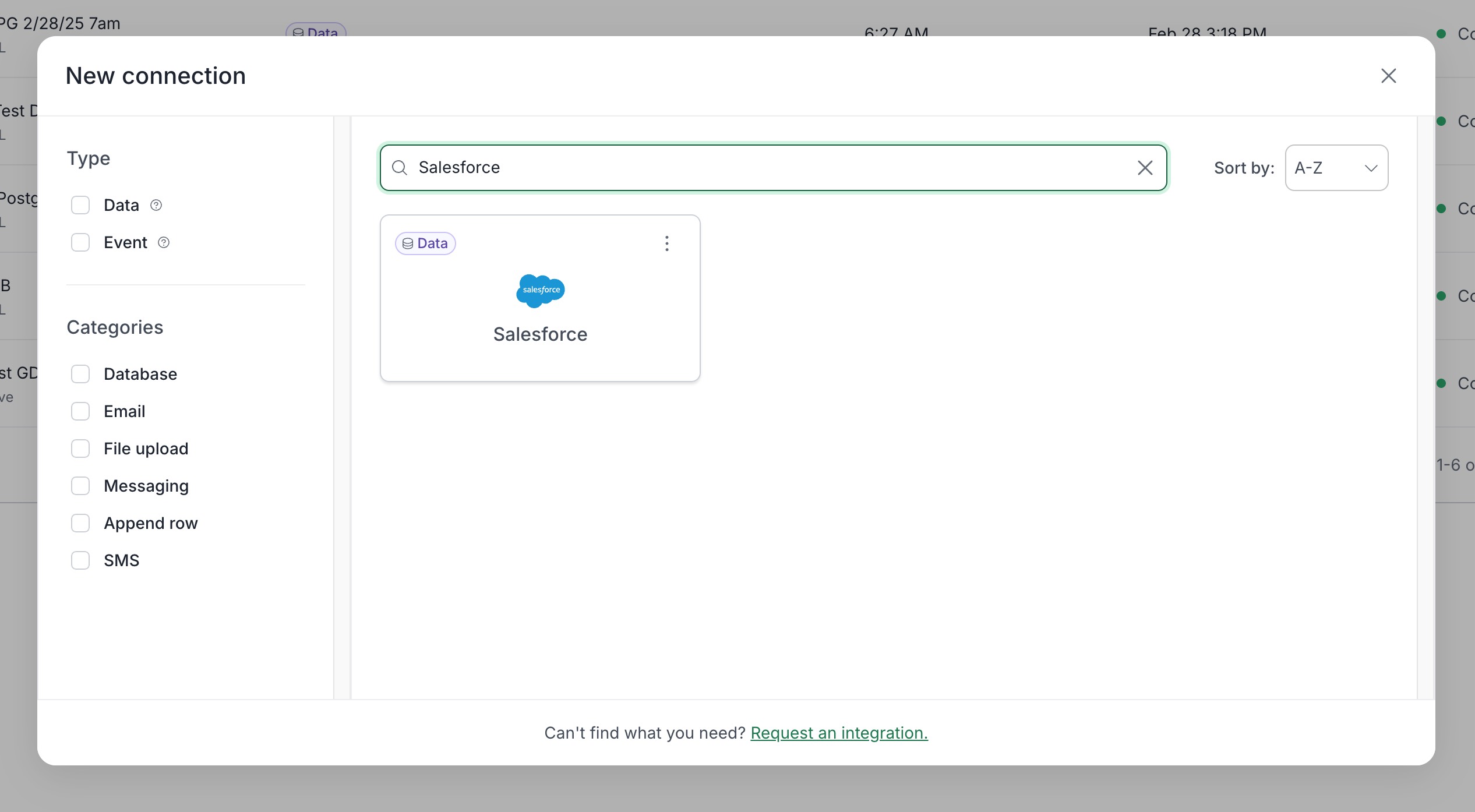Click the Request an integration link

pos(839,733)
